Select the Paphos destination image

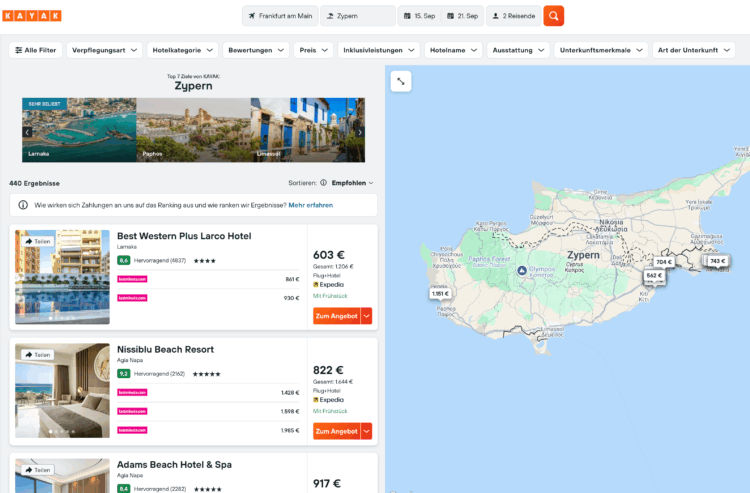pos(193,130)
